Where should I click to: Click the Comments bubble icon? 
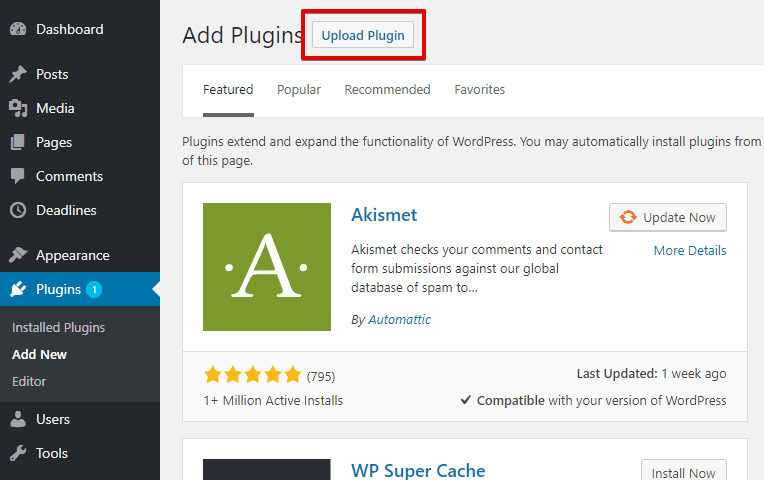(x=18, y=177)
